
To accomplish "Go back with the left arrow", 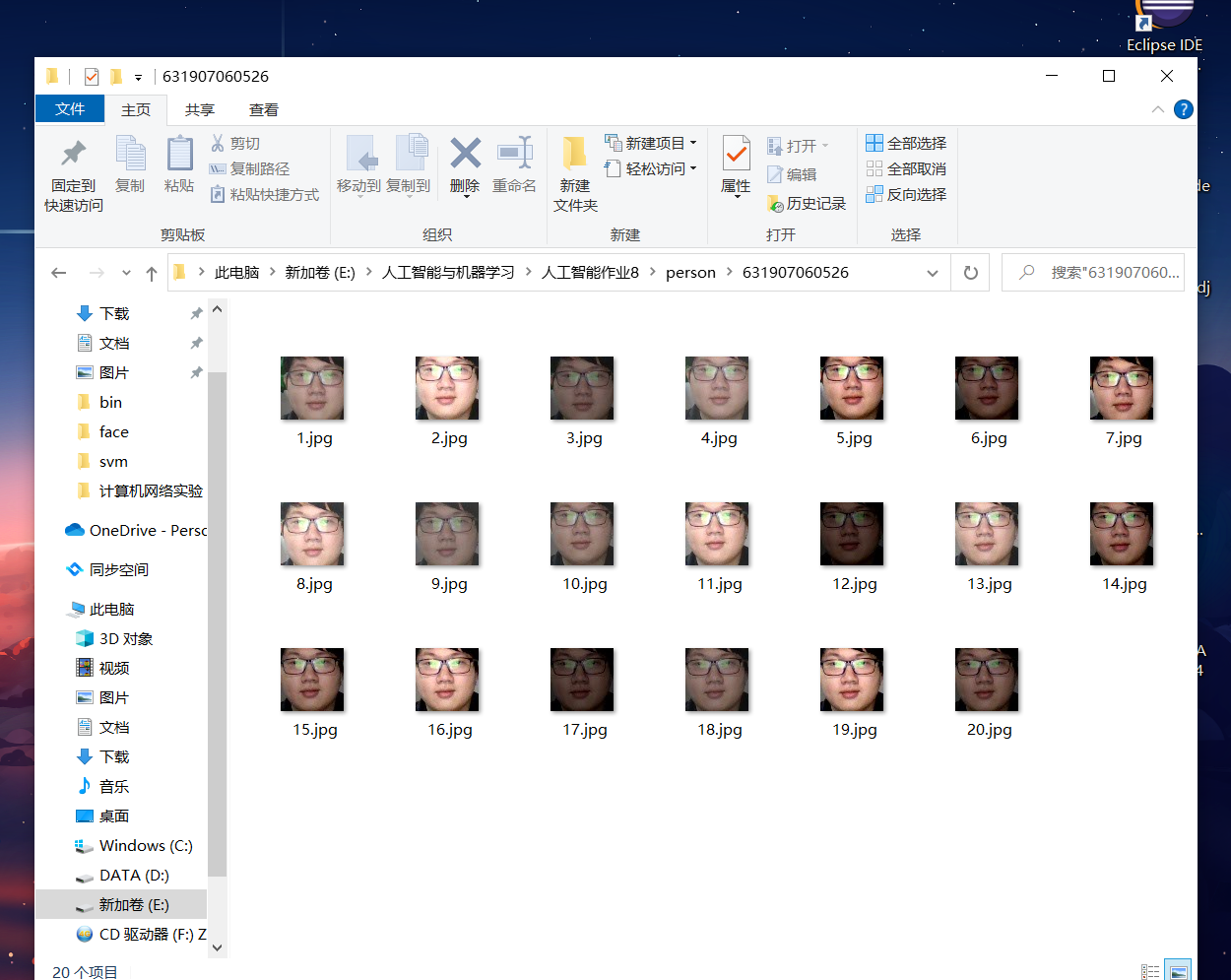I will [x=59, y=273].
